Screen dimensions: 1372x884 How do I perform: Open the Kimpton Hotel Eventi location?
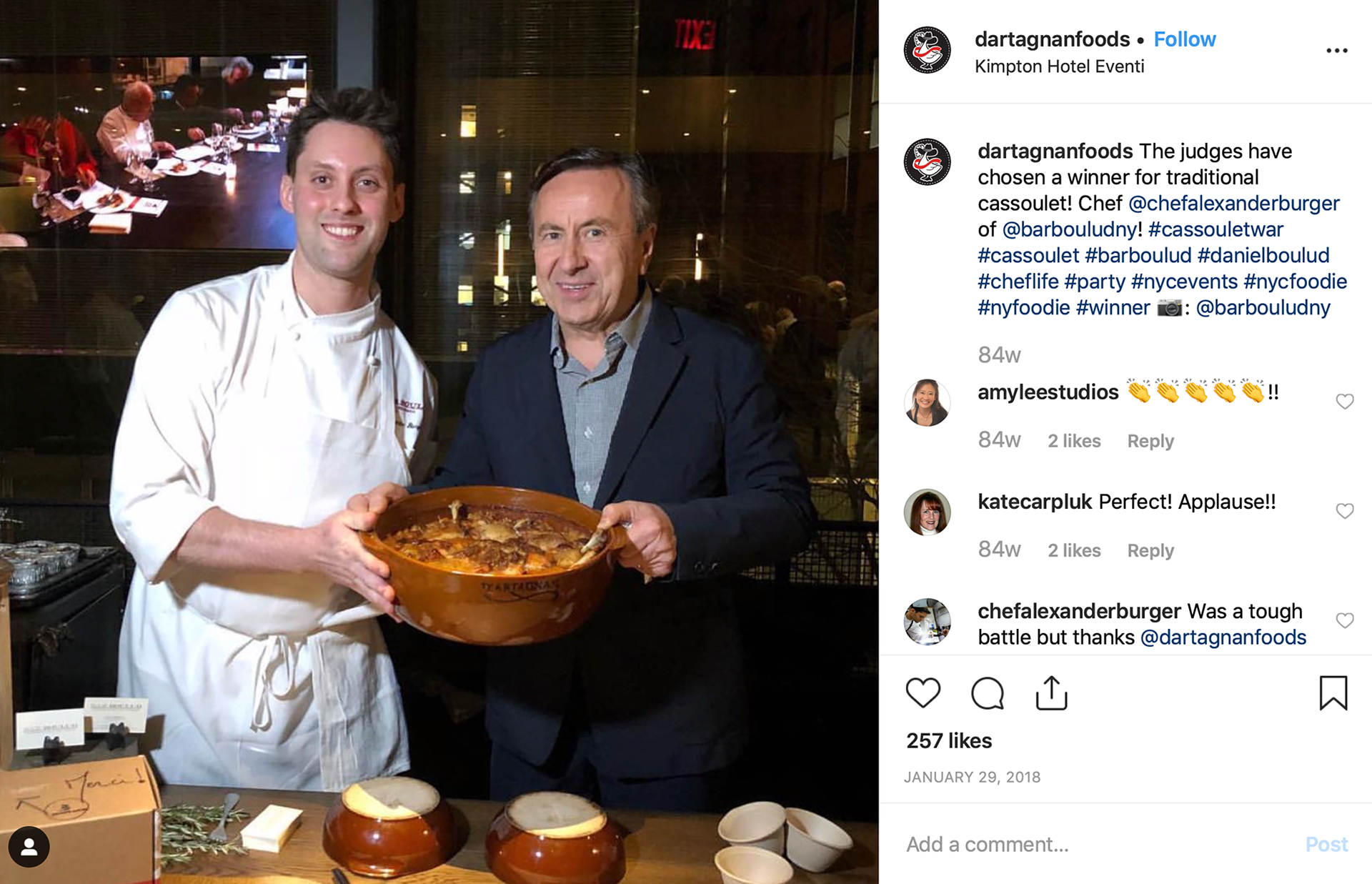pos(1059,66)
